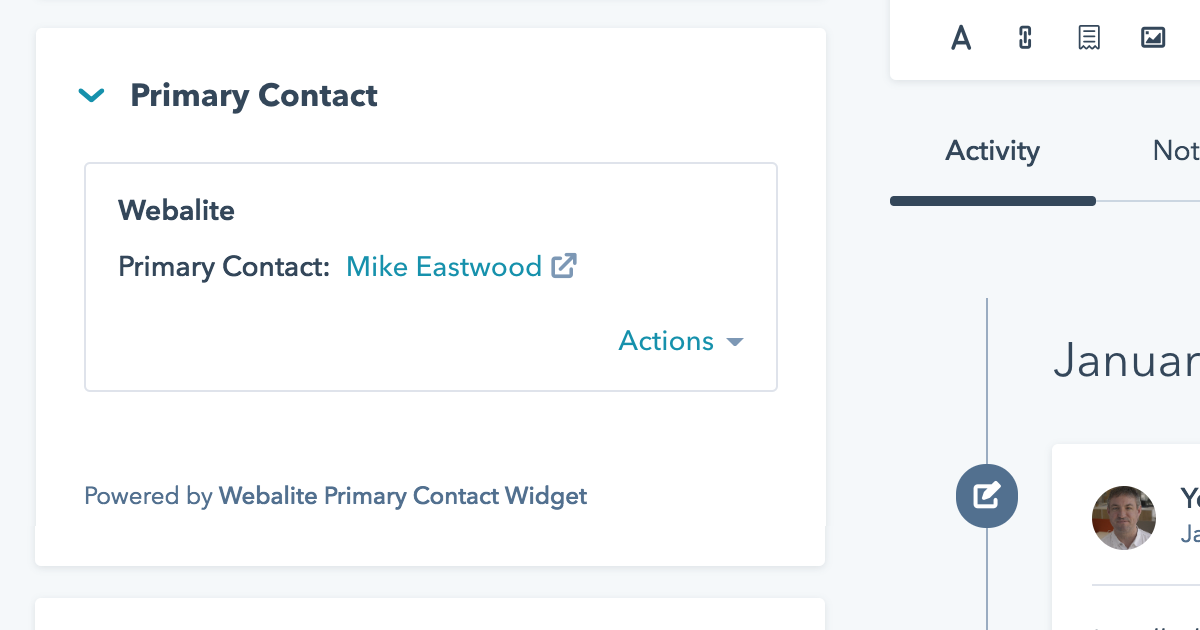Click the note edit icon on the timeline
Viewport: 1200px width, 630px height.
point(986,496)
